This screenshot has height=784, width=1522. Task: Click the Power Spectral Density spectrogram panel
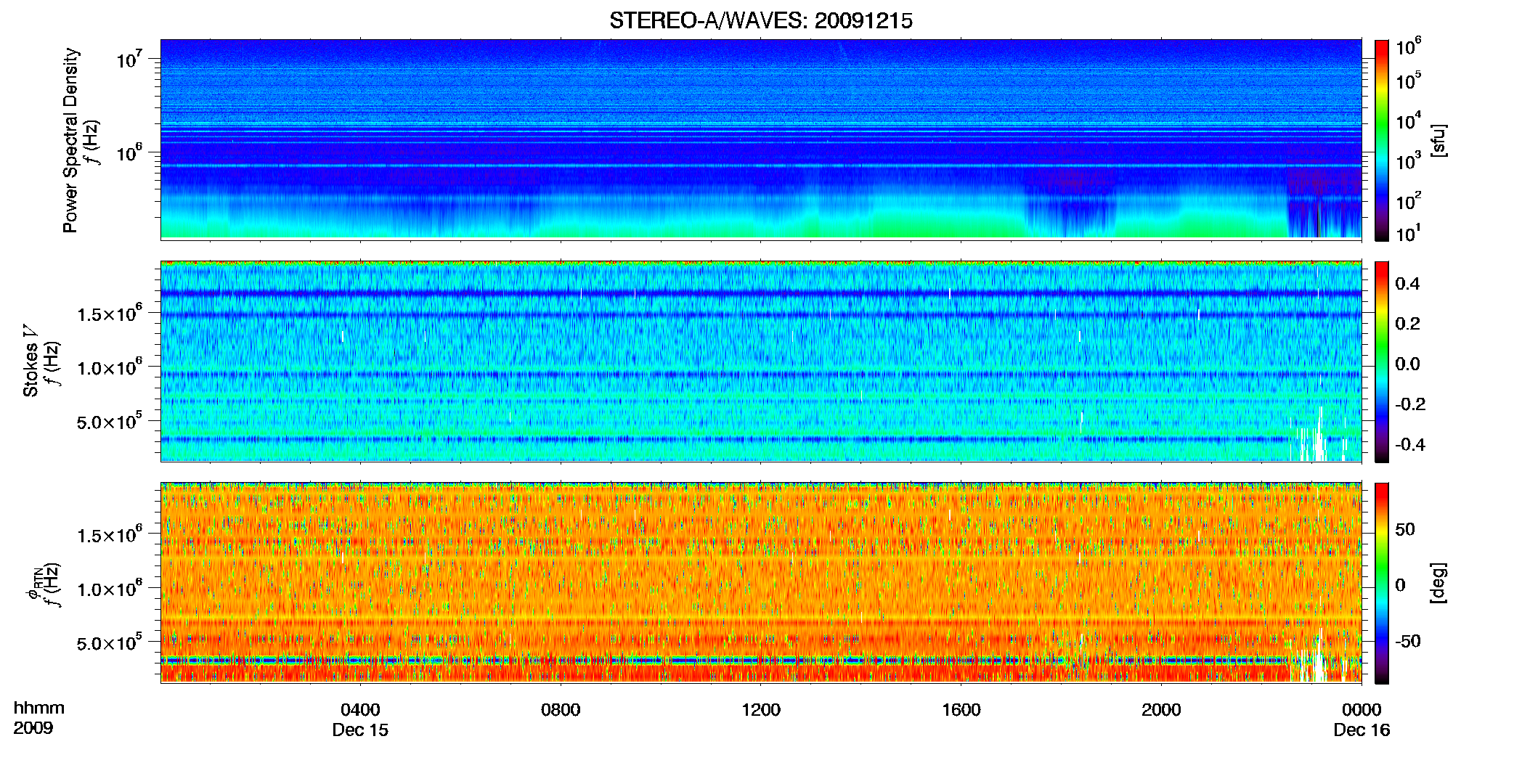point(761,139)
